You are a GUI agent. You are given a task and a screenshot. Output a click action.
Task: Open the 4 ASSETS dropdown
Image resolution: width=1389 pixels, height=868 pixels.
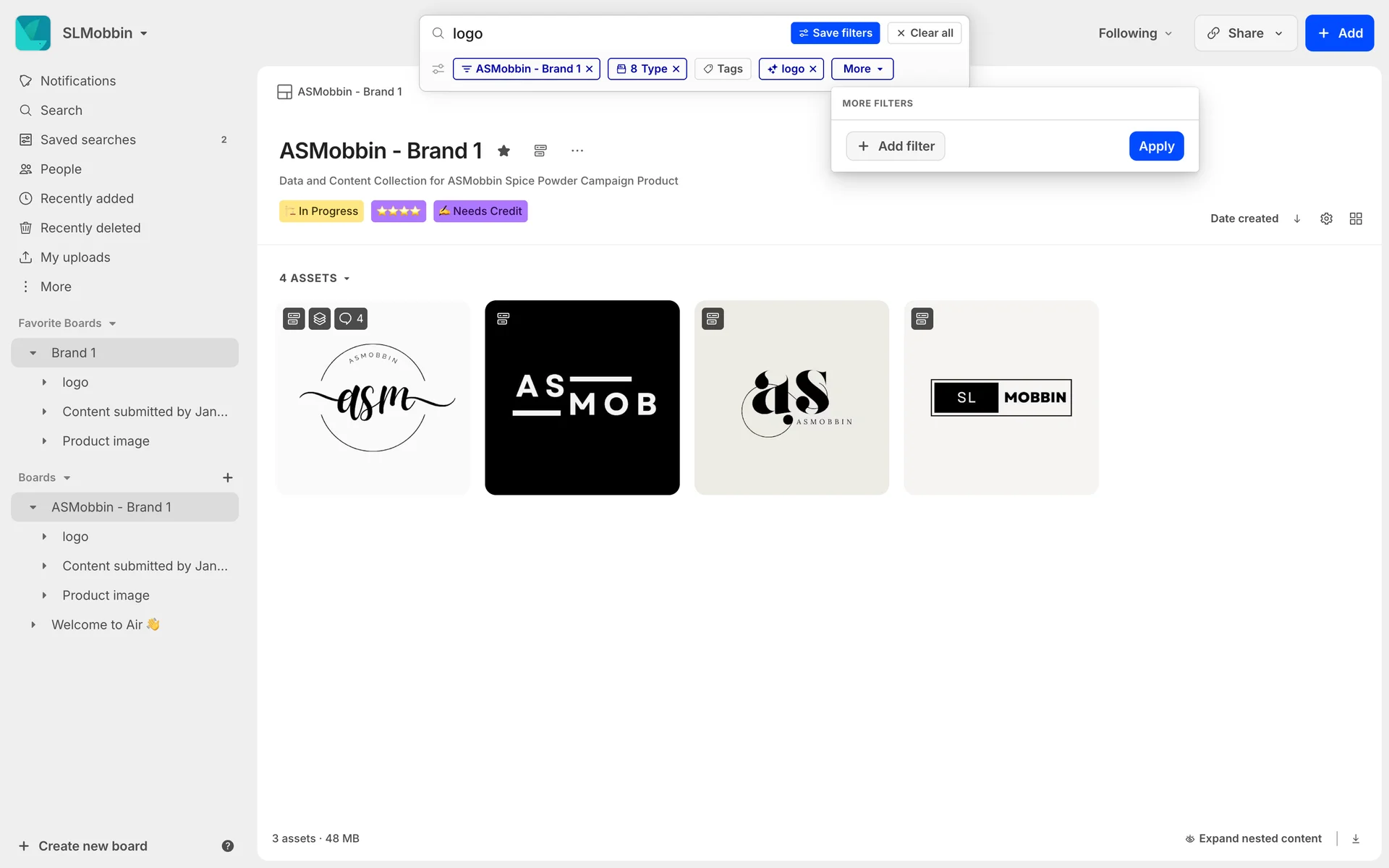pyautogui.click(x=315, y=278)
